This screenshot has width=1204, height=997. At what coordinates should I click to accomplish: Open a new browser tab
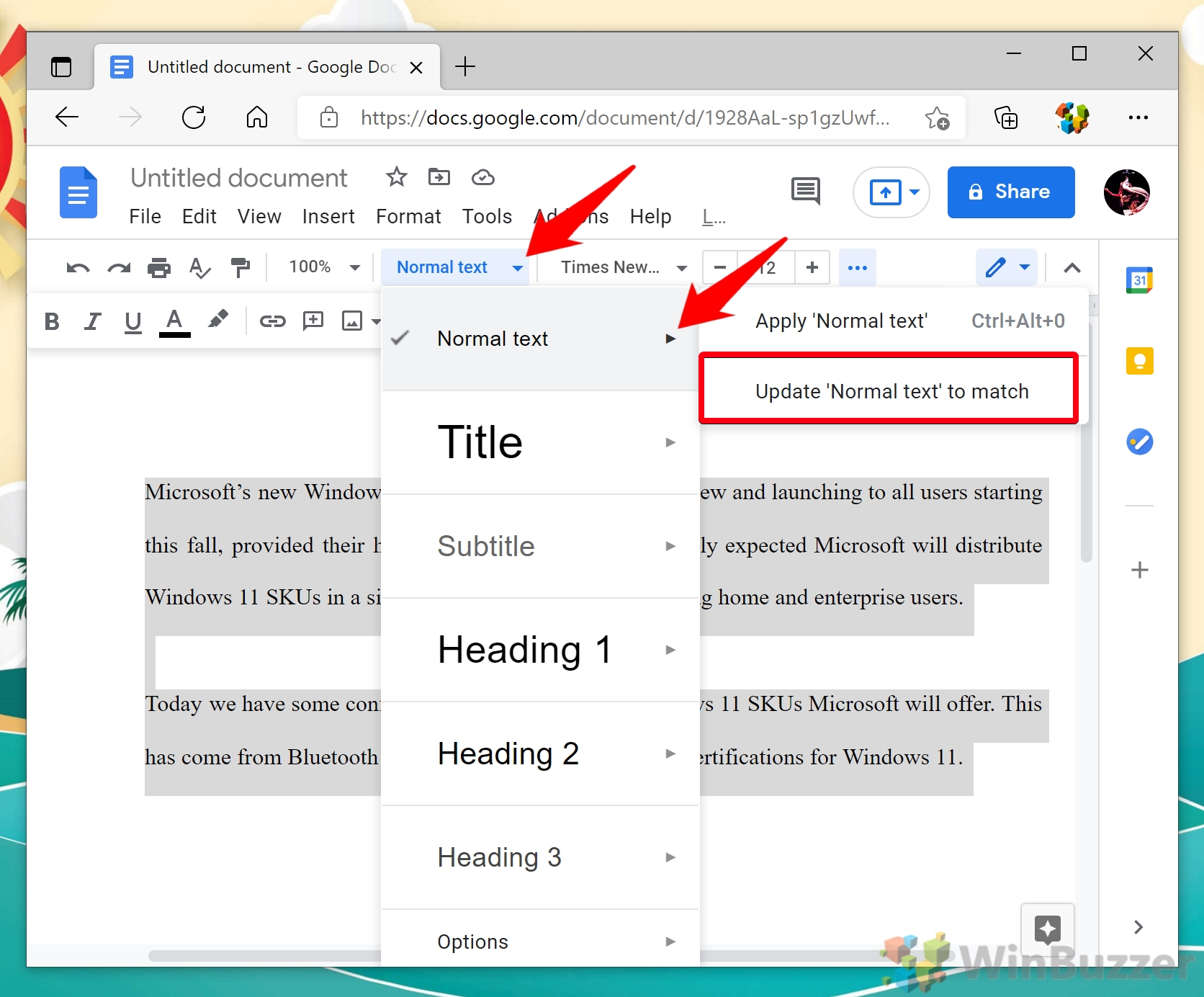coord(465,66)
